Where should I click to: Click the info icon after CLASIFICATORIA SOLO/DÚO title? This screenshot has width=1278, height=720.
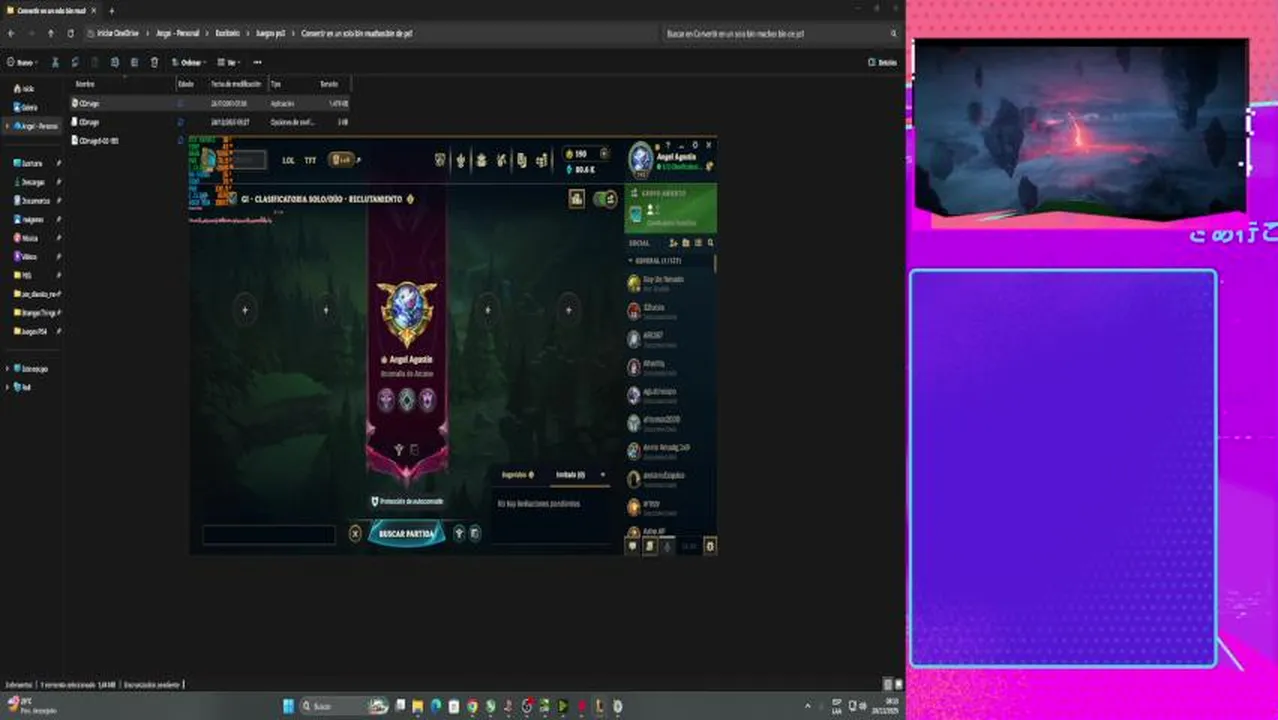pyautogui.click(x=410, y=199)
